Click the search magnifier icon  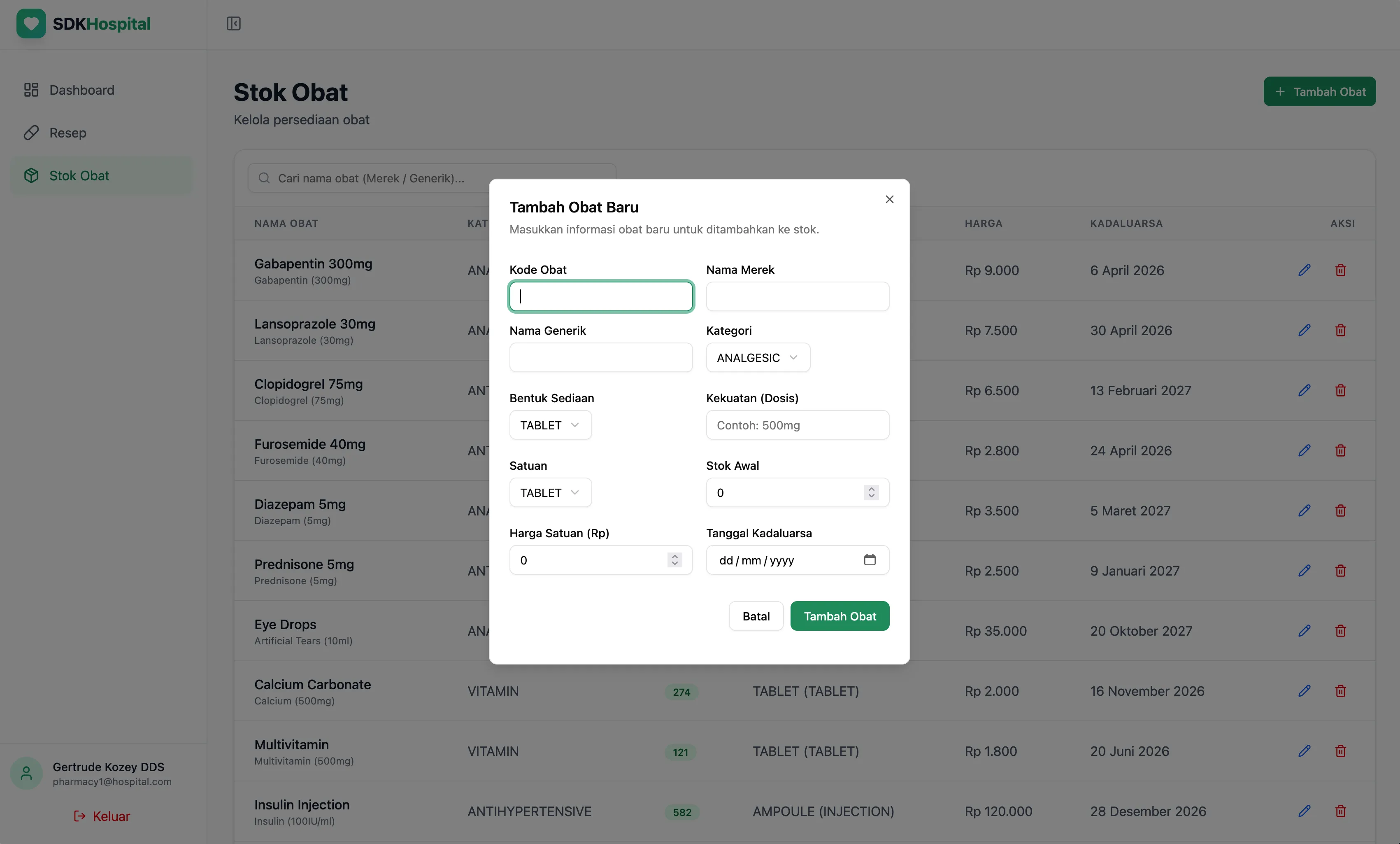click(x=264, y=178)
